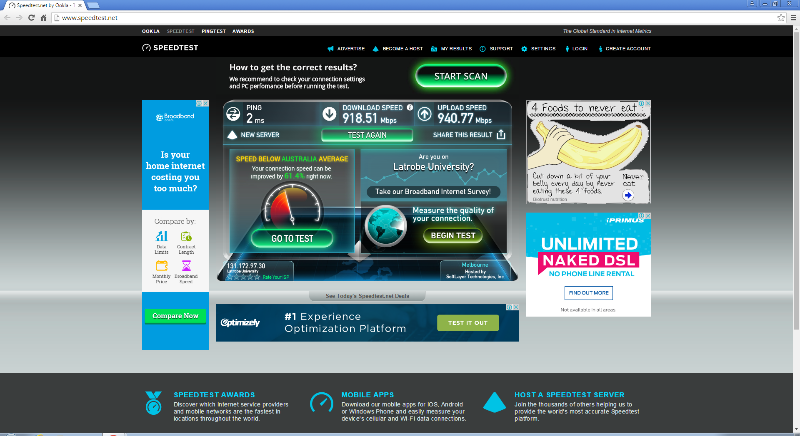Open the MOBILE APPS heading link
Image resolution: width=800 pixels, height=436 pixels.
click(367, 395)
